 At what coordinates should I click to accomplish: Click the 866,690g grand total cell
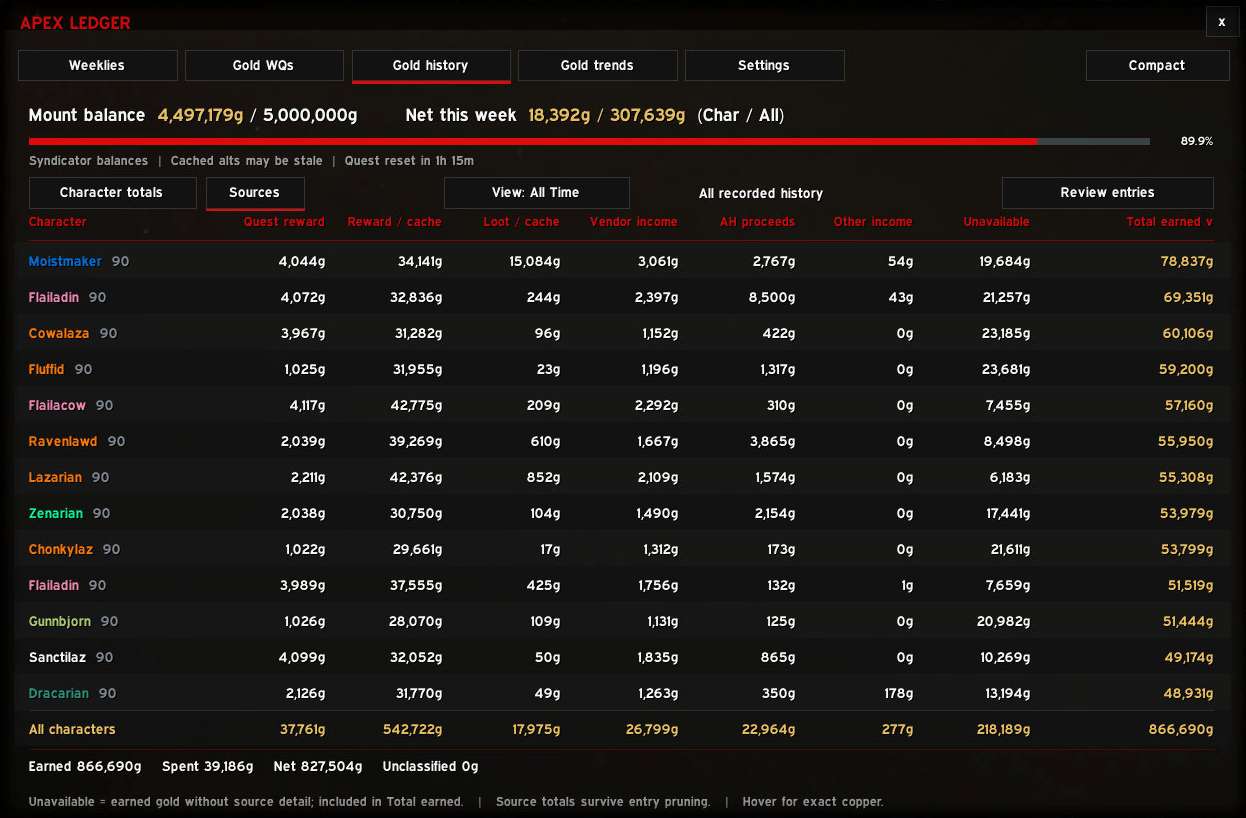(1181, 729)
